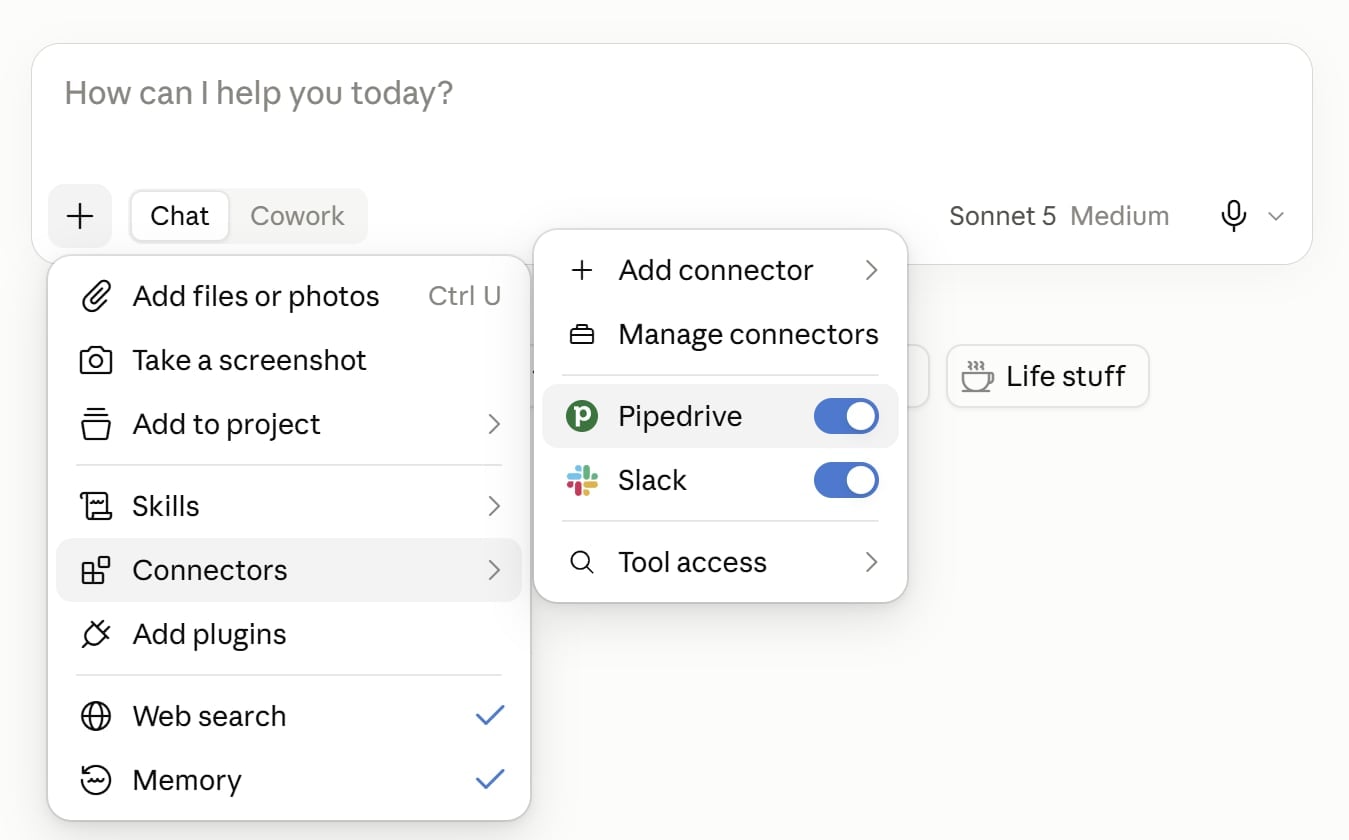Uncheck the Web search checkmark

490,716
